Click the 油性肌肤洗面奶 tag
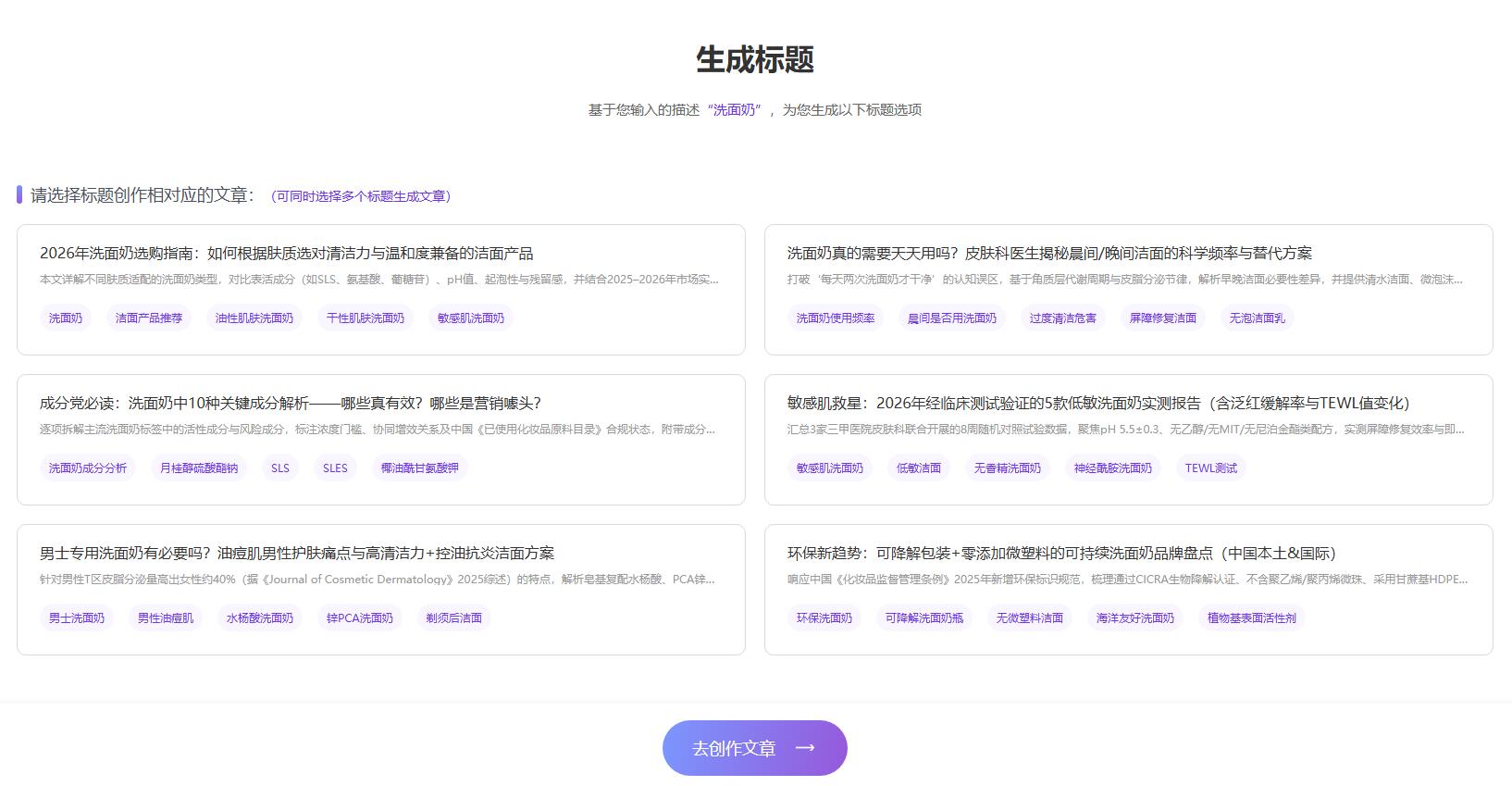This screenshot has height=786, width=1512. click(254, 318)
